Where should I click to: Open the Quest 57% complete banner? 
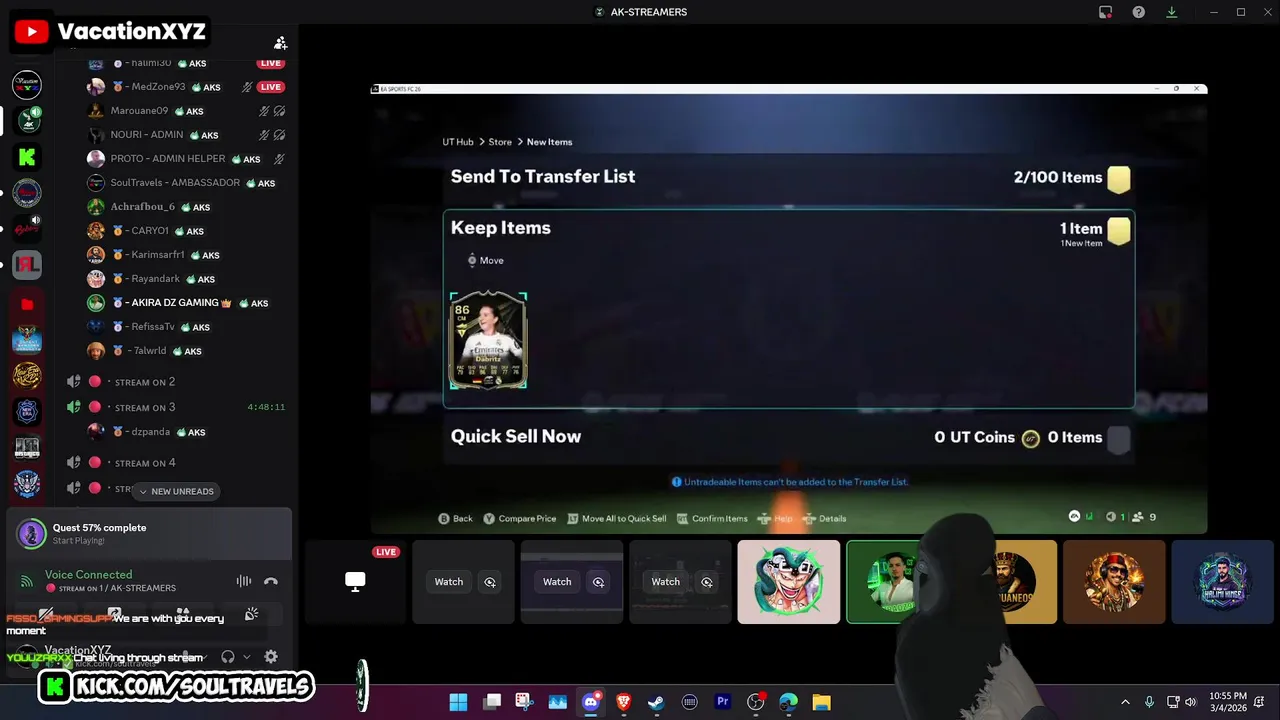pyautogui.click(x=150, y=534)
